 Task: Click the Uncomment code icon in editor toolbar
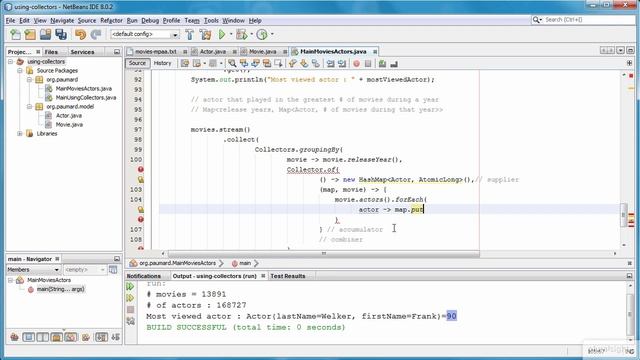(x=394, y=63)
